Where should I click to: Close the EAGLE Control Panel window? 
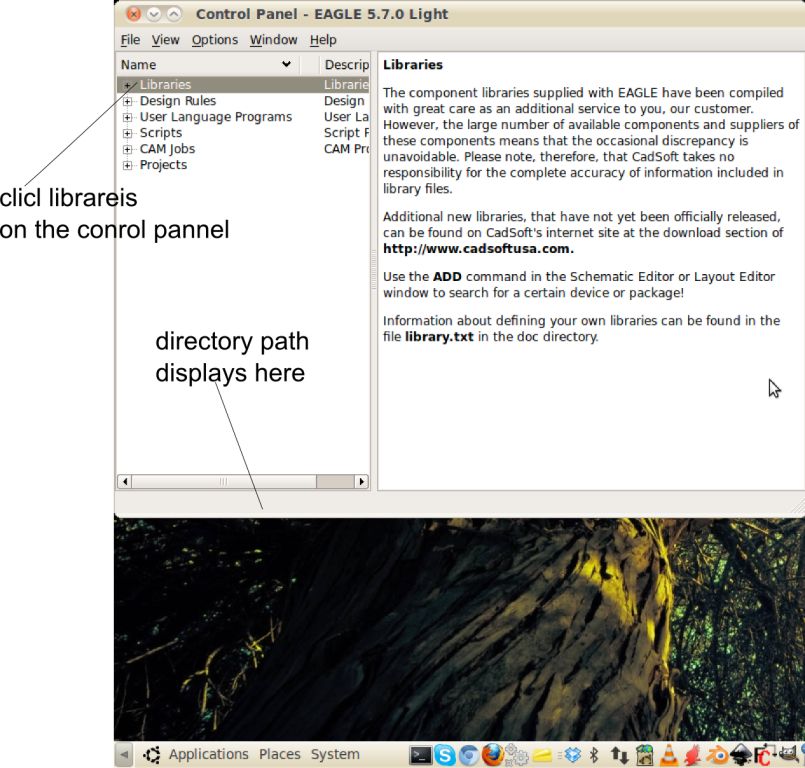coord(133,14)
